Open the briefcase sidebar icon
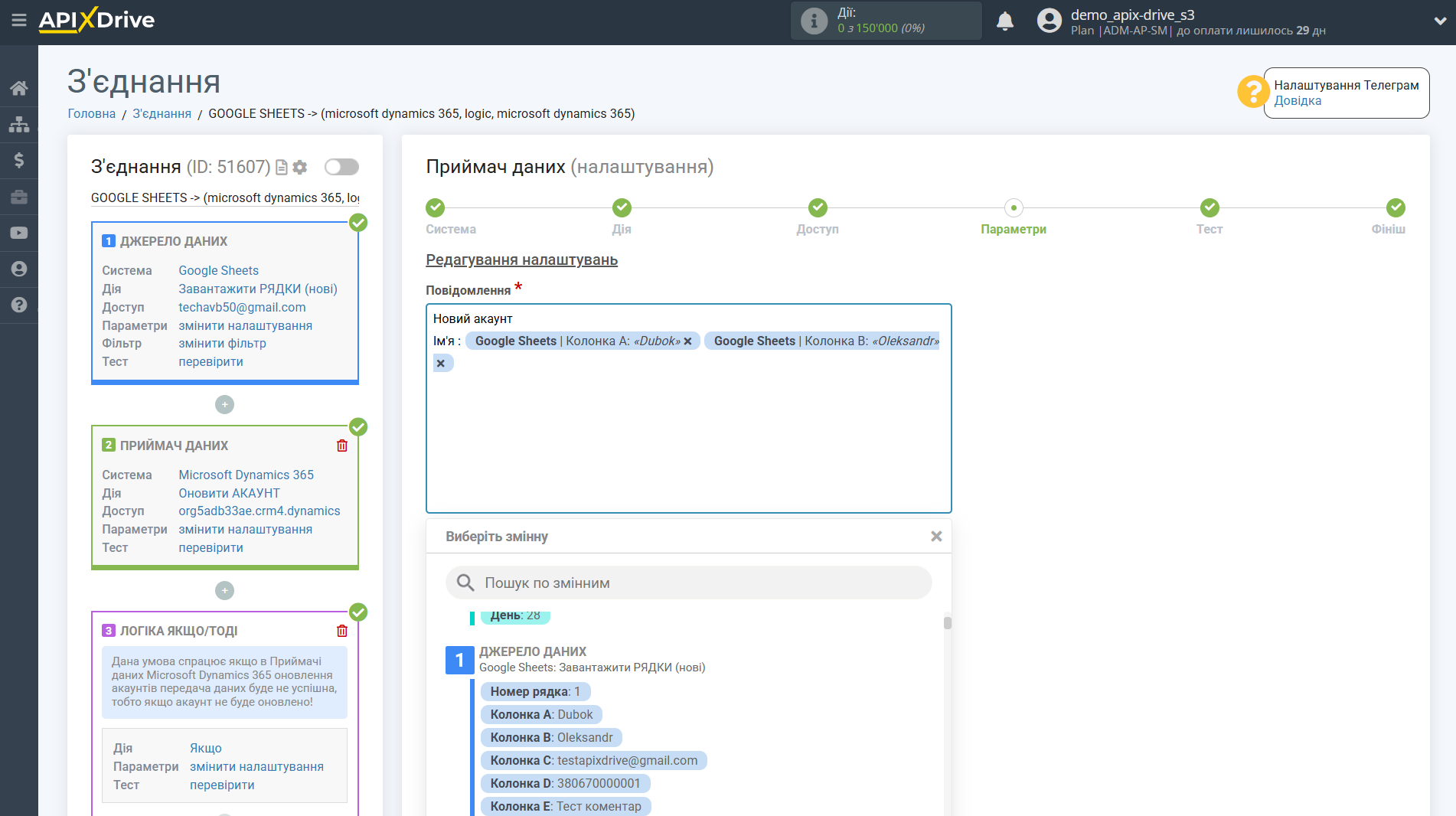 [19, 197]
